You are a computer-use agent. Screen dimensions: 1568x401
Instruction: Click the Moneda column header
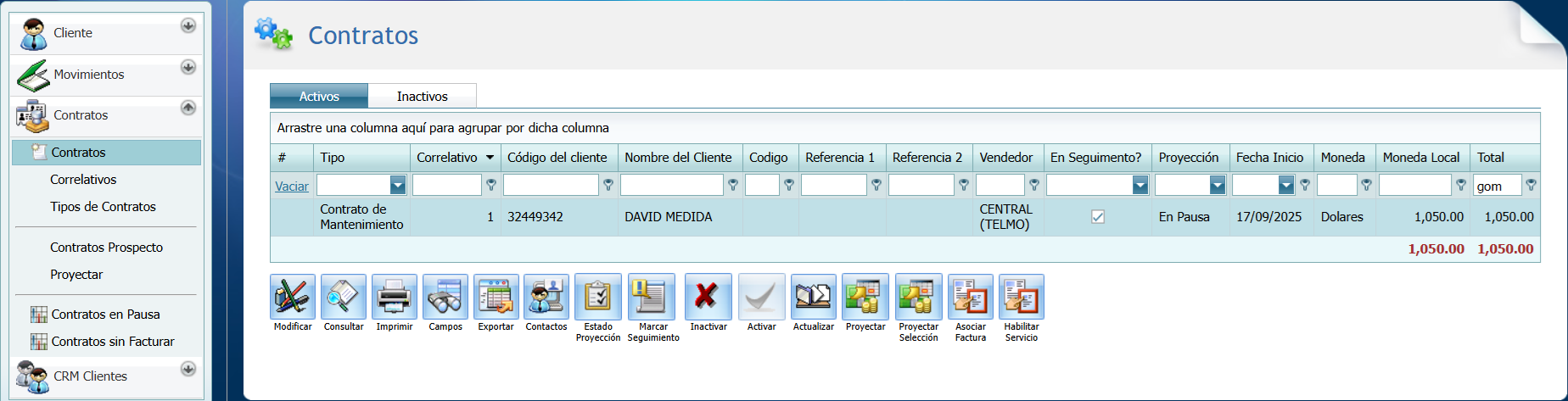(x=1343, y=158)
